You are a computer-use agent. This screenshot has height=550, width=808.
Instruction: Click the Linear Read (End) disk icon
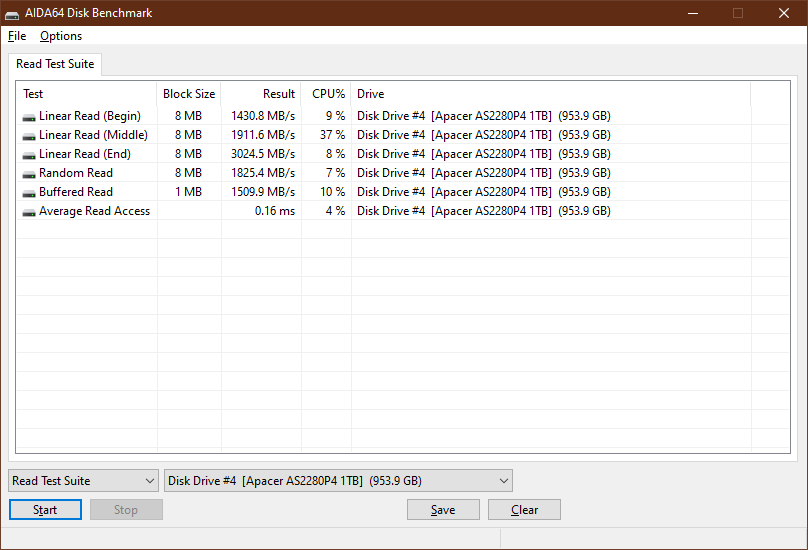pos(29,155)
